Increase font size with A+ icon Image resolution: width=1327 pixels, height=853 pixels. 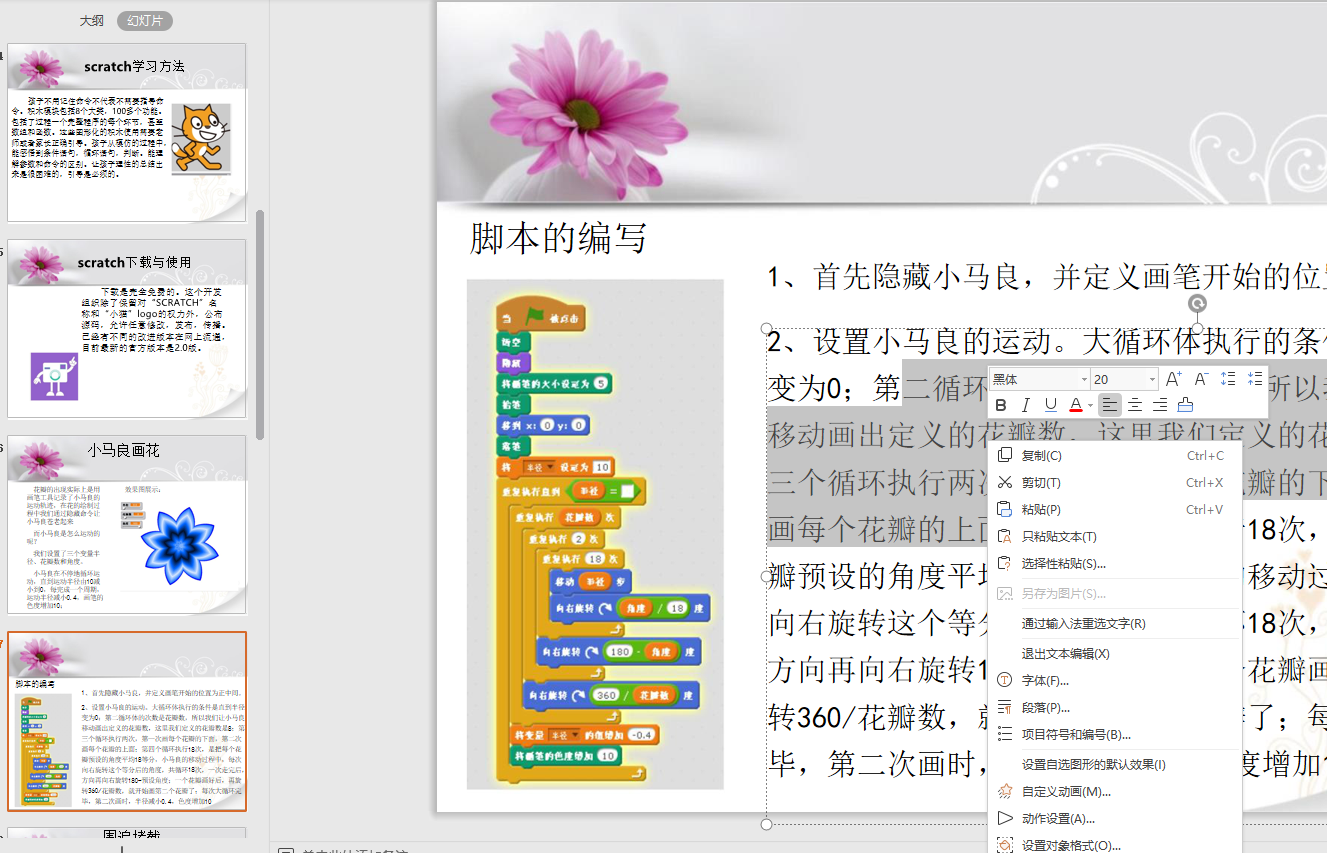tap(1174, 379)
